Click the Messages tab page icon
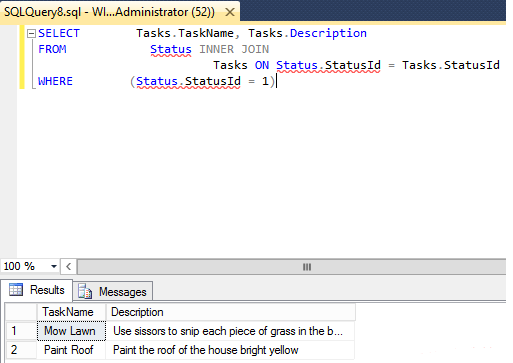 point(85,291)
